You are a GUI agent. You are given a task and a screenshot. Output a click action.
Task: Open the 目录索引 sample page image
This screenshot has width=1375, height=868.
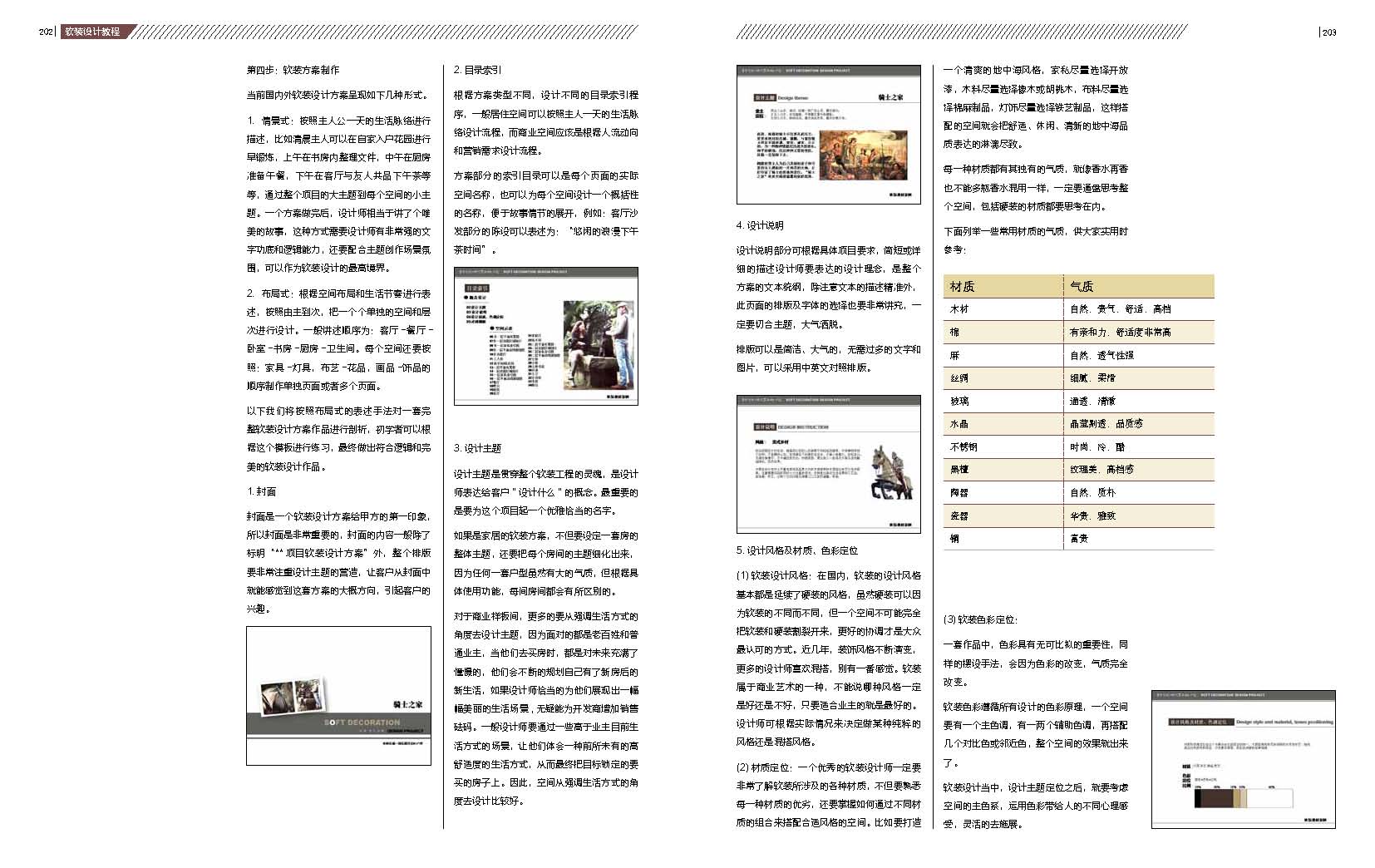[x=545, y=336]
